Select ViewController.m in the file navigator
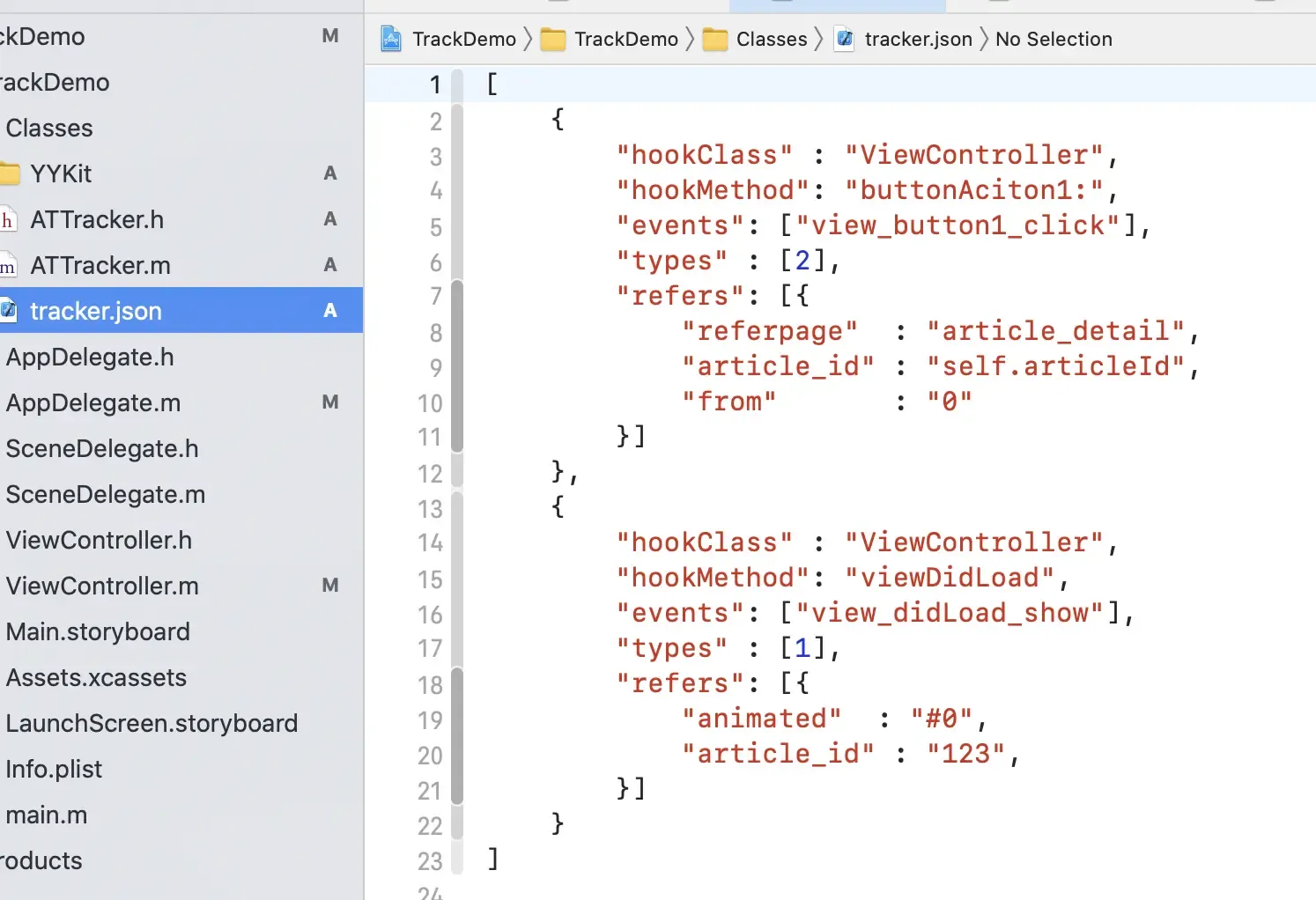 (102, 586)
